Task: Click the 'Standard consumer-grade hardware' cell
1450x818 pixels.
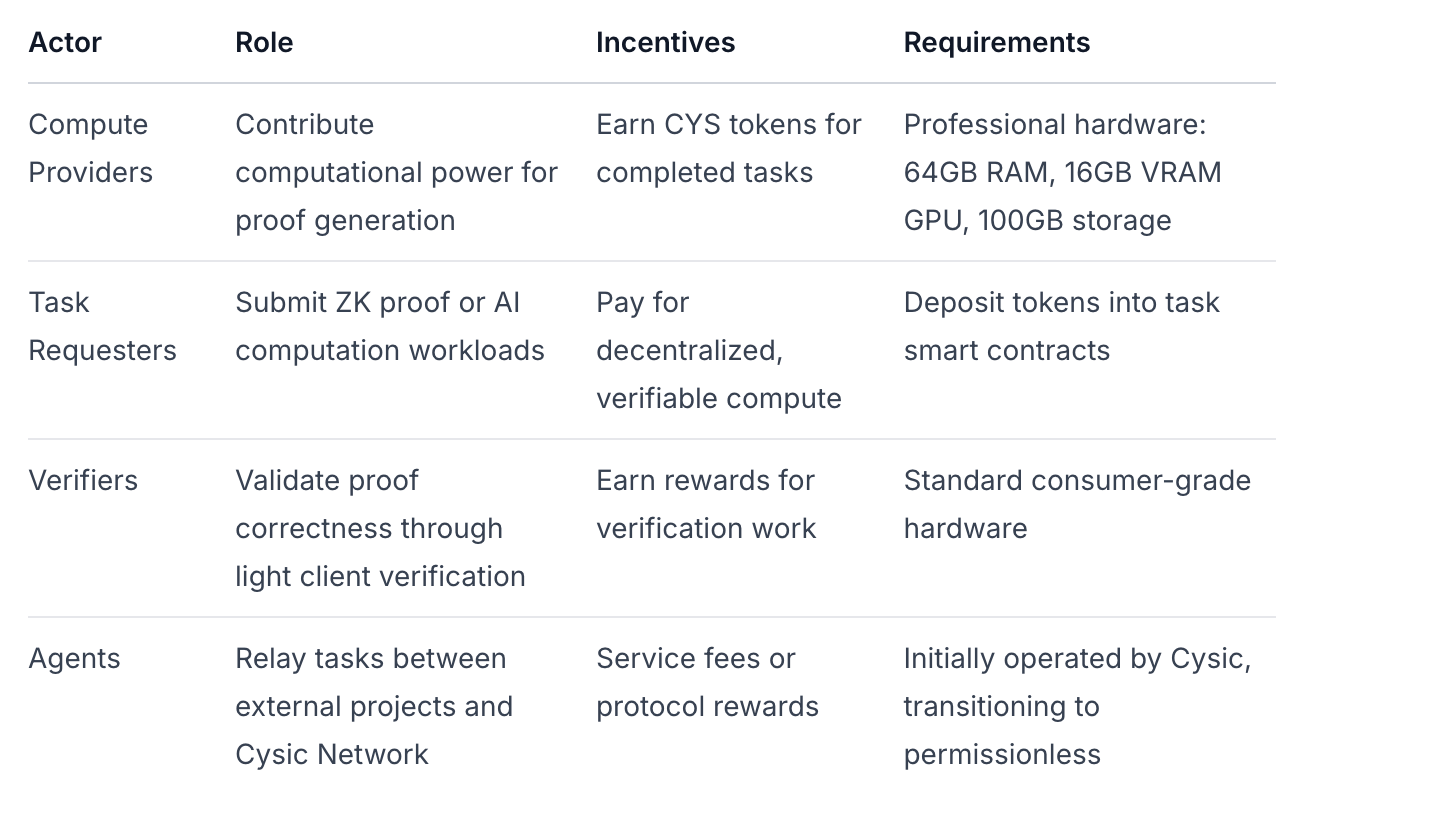Action: (x=1076, y=504)
